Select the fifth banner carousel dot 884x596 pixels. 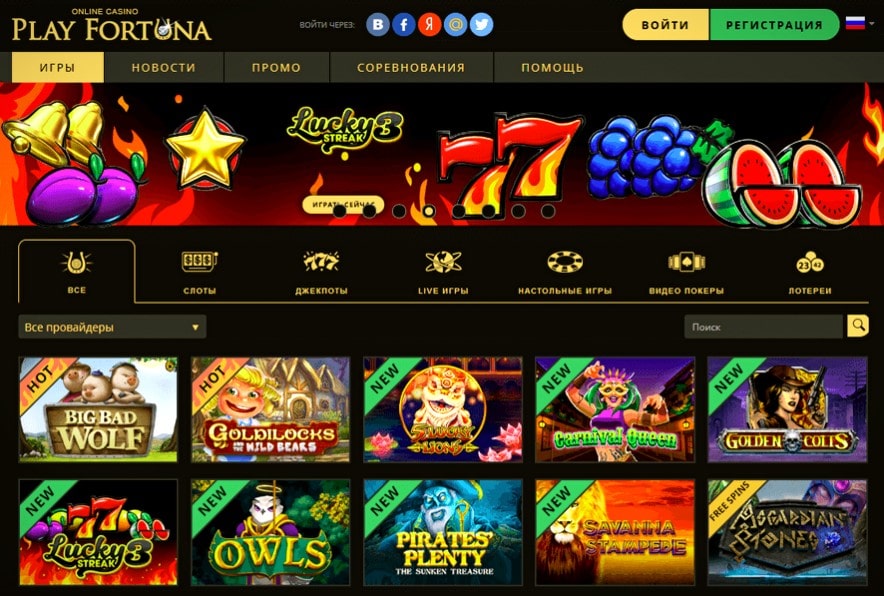(x=459, y=211)
